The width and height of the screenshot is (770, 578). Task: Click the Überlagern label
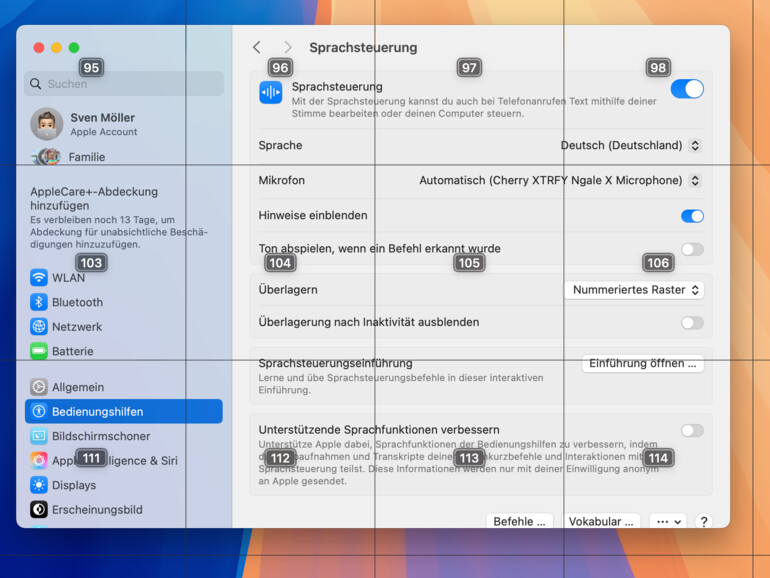coord(288,290)
